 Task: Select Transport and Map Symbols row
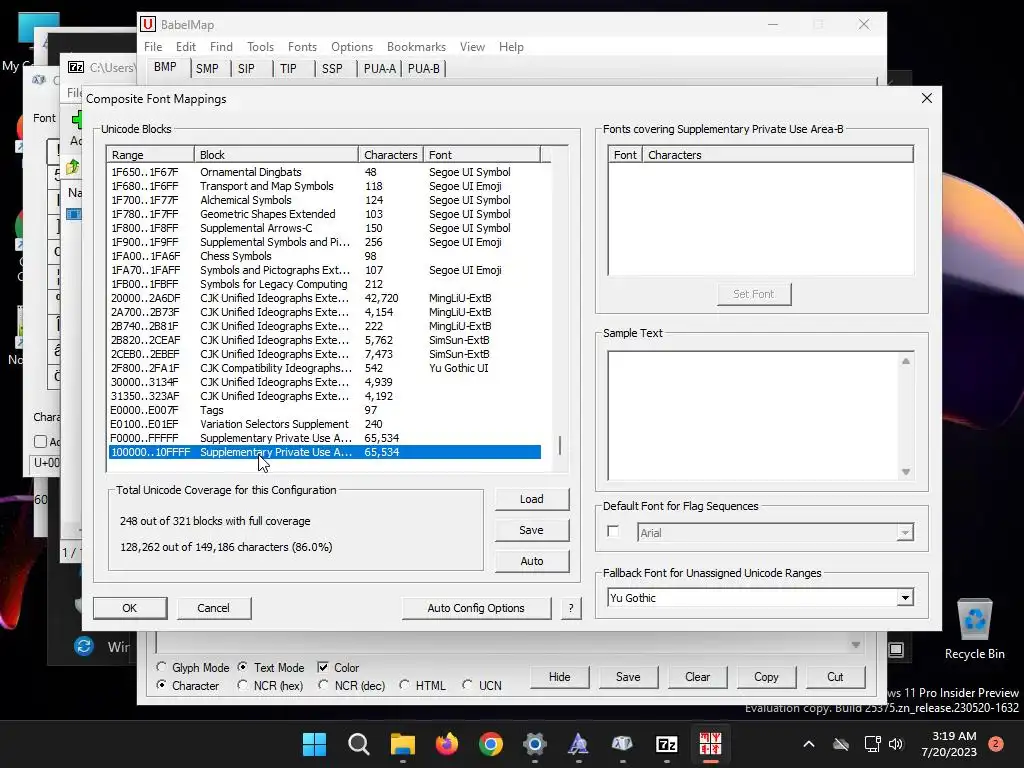coord(325,186)
